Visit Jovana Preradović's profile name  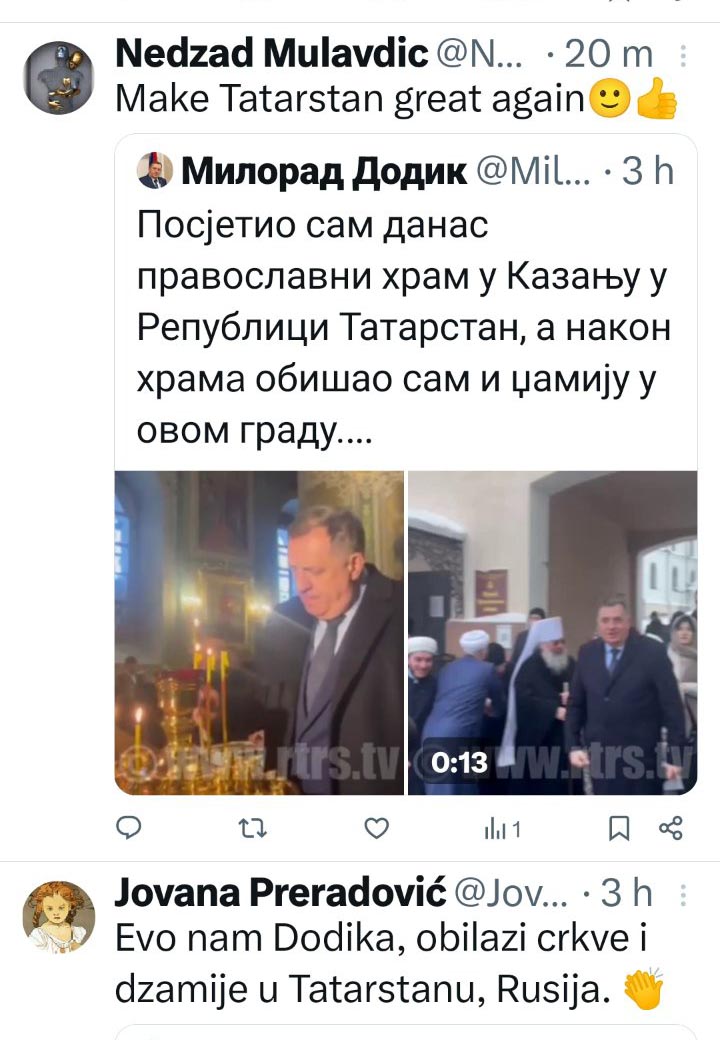280,893
